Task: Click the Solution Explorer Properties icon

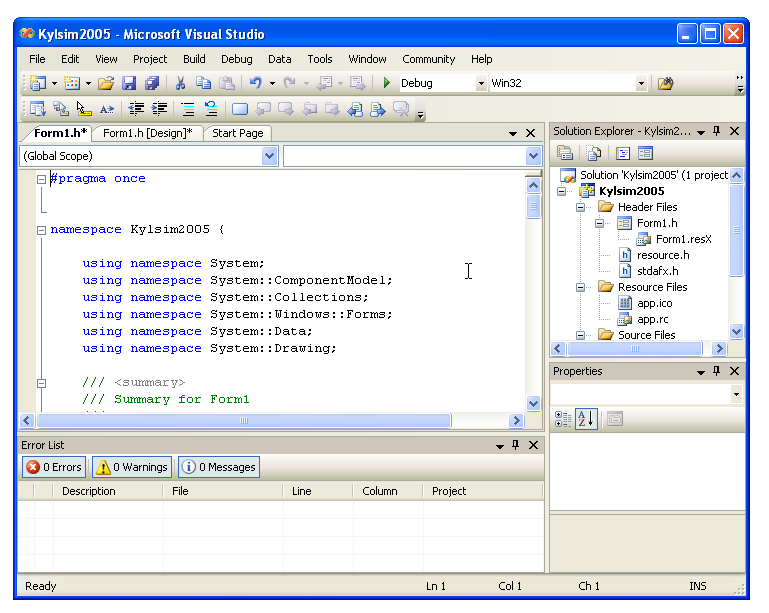Action: point(565,153)
